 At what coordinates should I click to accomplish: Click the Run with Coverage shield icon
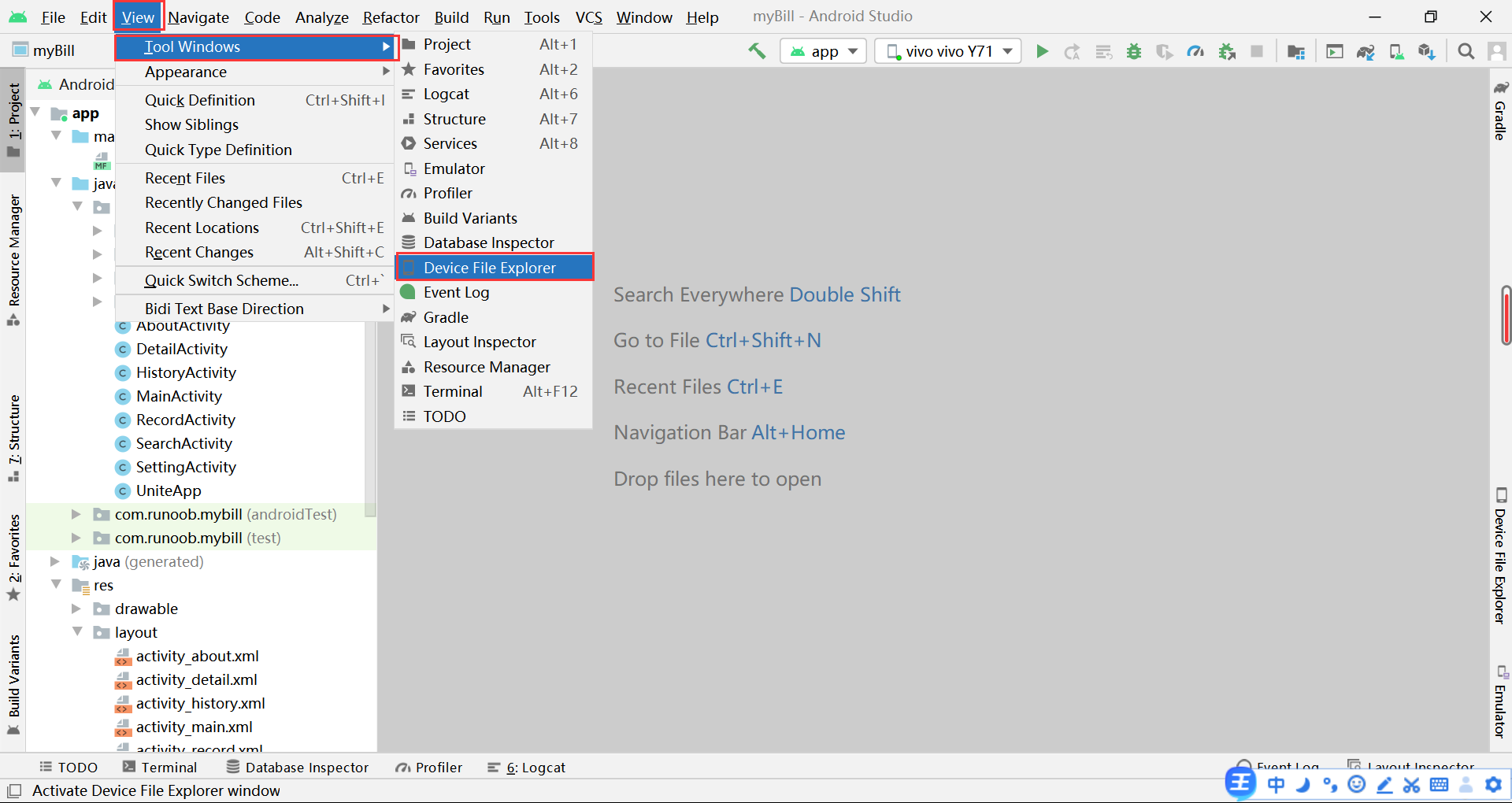[1165, 52]
